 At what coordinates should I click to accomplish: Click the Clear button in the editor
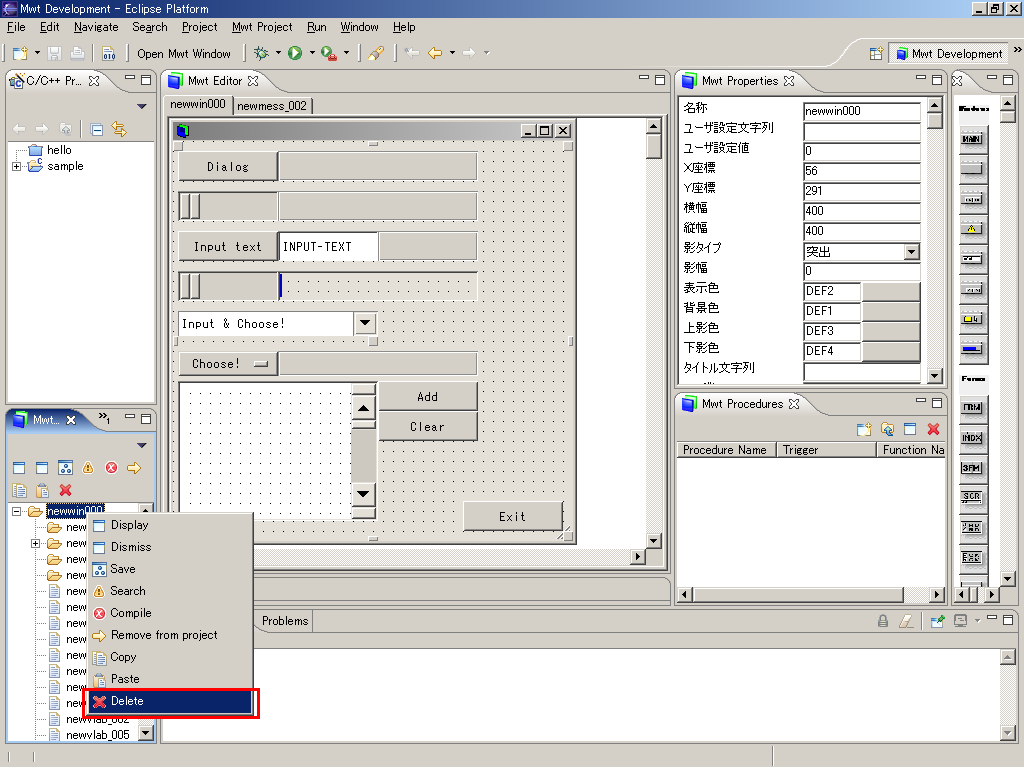pos(428,426)
